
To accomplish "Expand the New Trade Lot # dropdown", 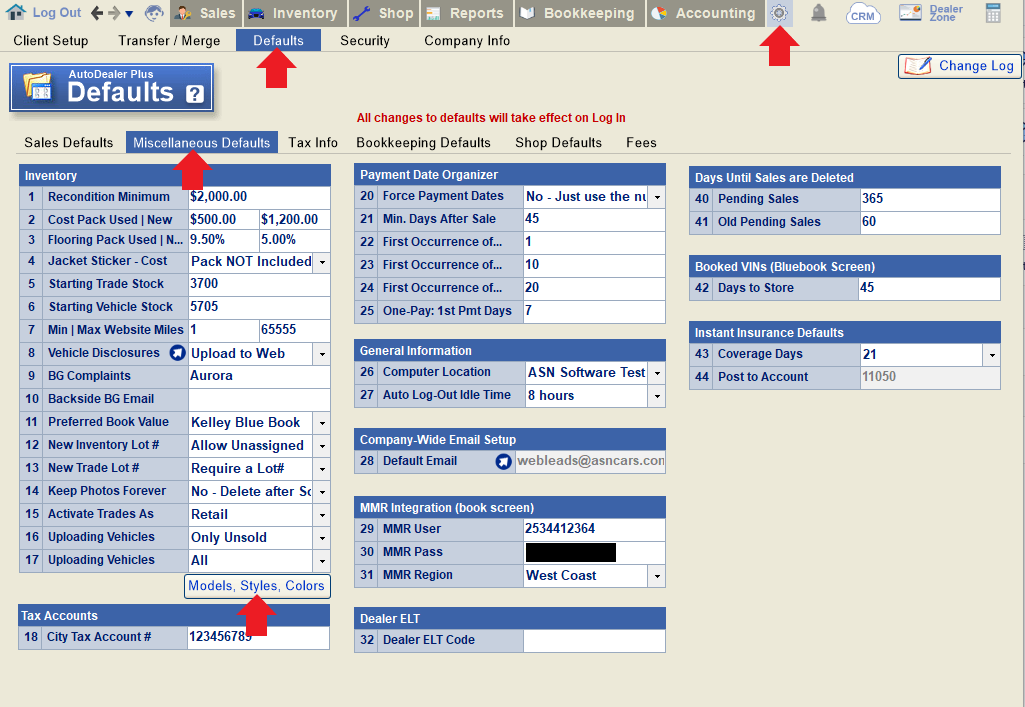I will point(322,469).
